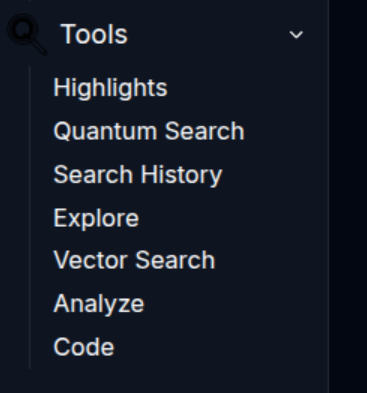Image resolution: width=367 pixels, height=393 pixels.
Task: Select Code in the Tools submenu
Action: (x=84, y=347)
